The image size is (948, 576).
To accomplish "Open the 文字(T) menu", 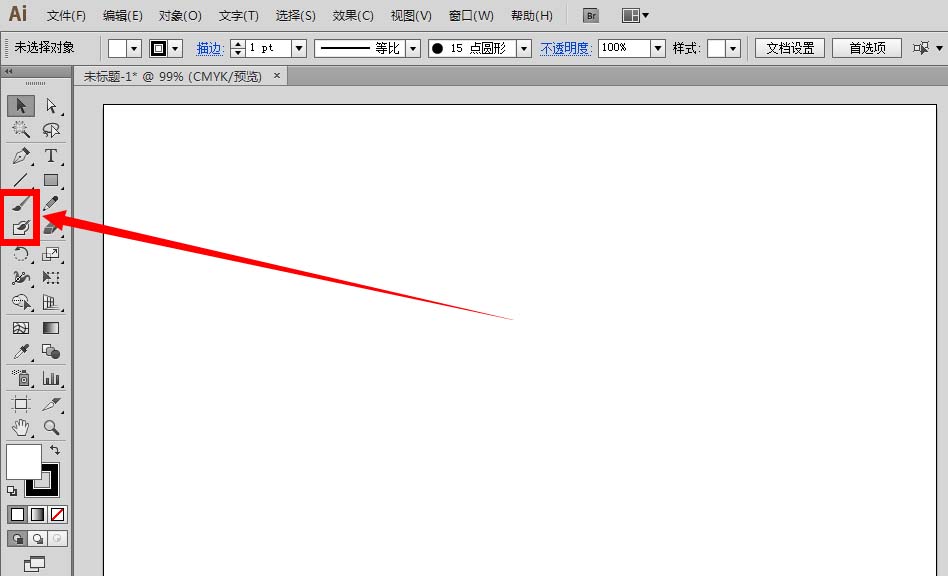I will (x=238, y=16).
